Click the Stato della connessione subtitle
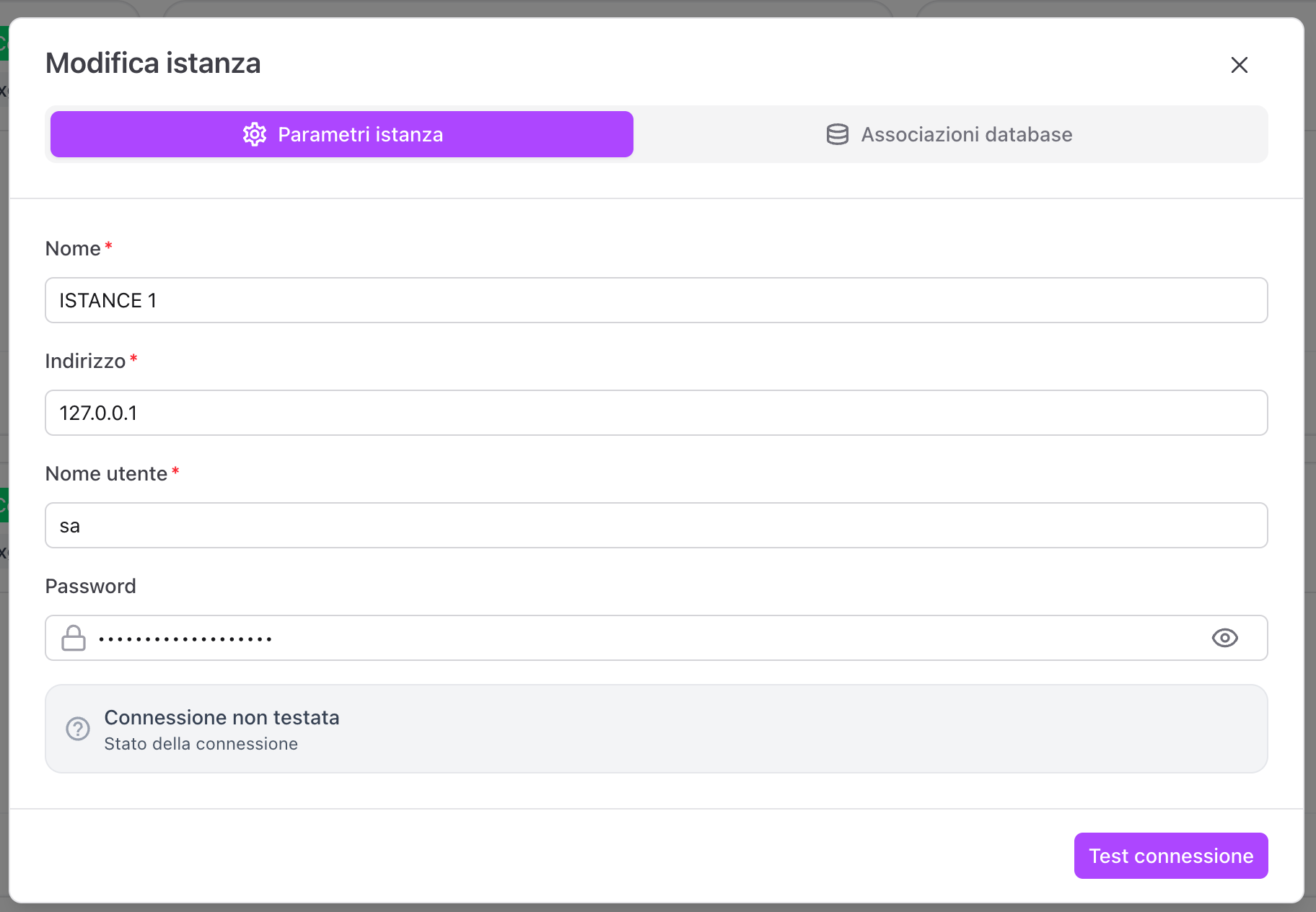Screen dimensions: 1316x912 pyautogui.click(x=201, y=744)
